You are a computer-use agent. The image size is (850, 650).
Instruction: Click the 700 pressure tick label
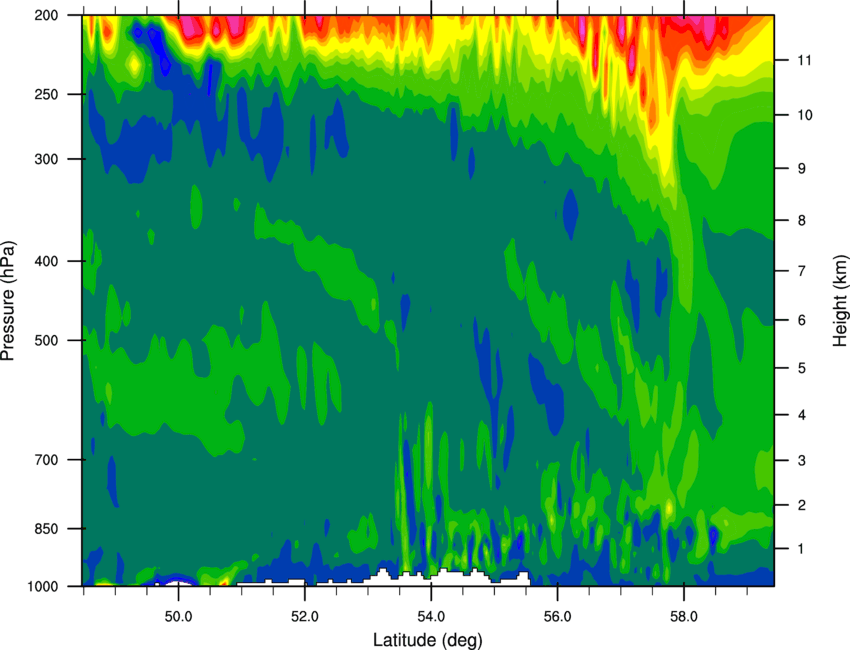point(46,460)
